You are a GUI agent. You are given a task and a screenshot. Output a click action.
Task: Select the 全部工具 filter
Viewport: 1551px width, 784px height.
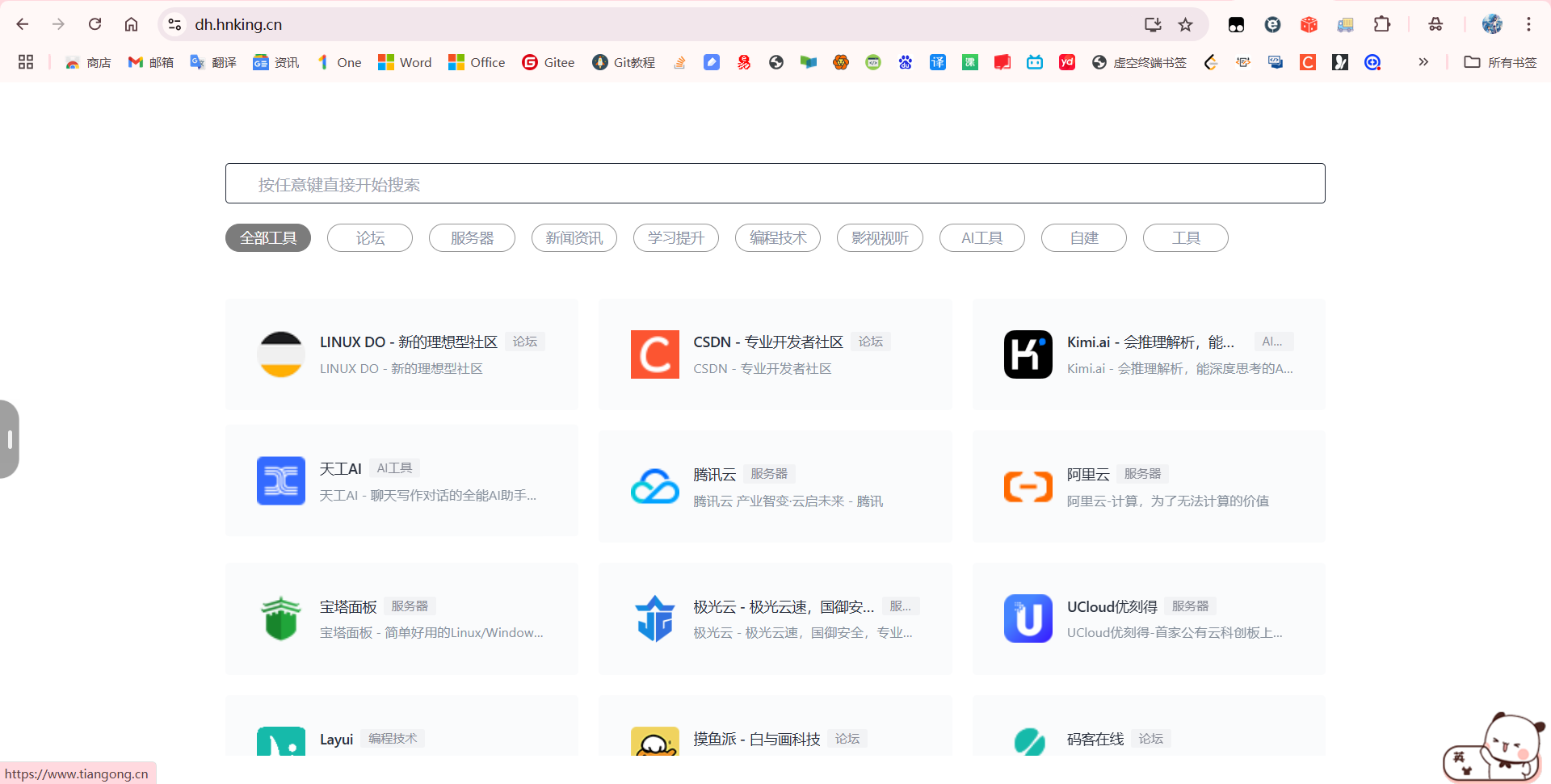268,237
